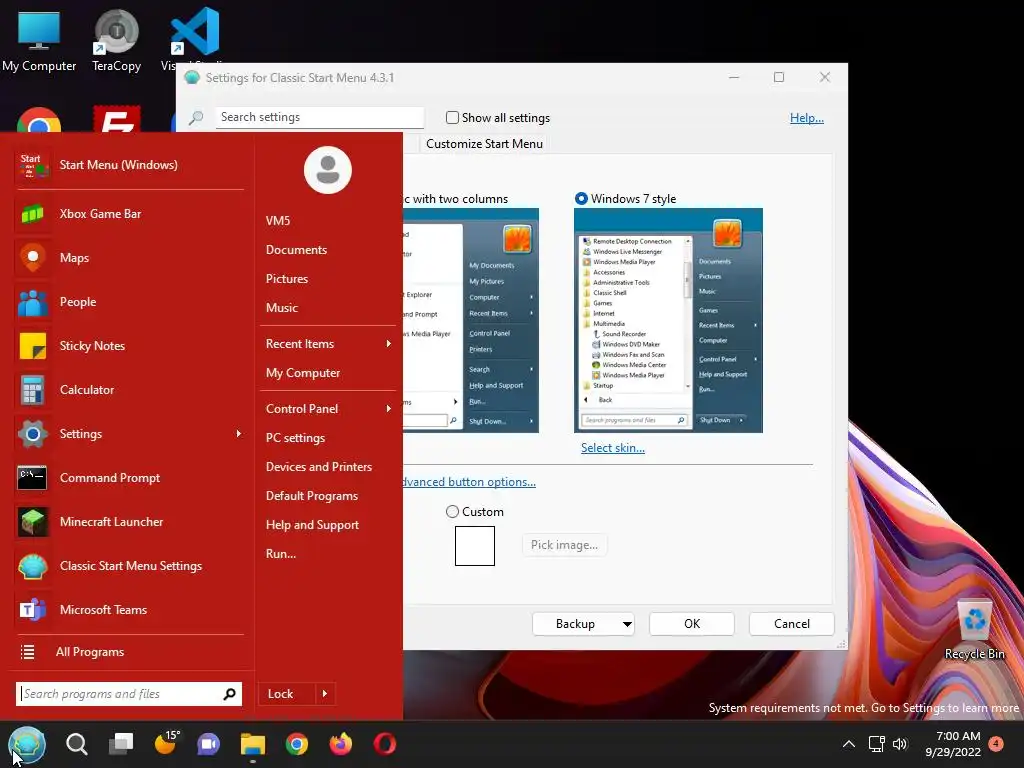
Task: Click the volume speaker tray icon
Action: [900, 744]
